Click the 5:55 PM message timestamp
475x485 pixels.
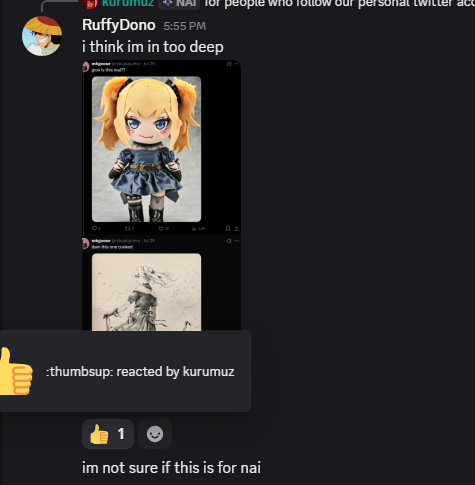tap(185, 26)
